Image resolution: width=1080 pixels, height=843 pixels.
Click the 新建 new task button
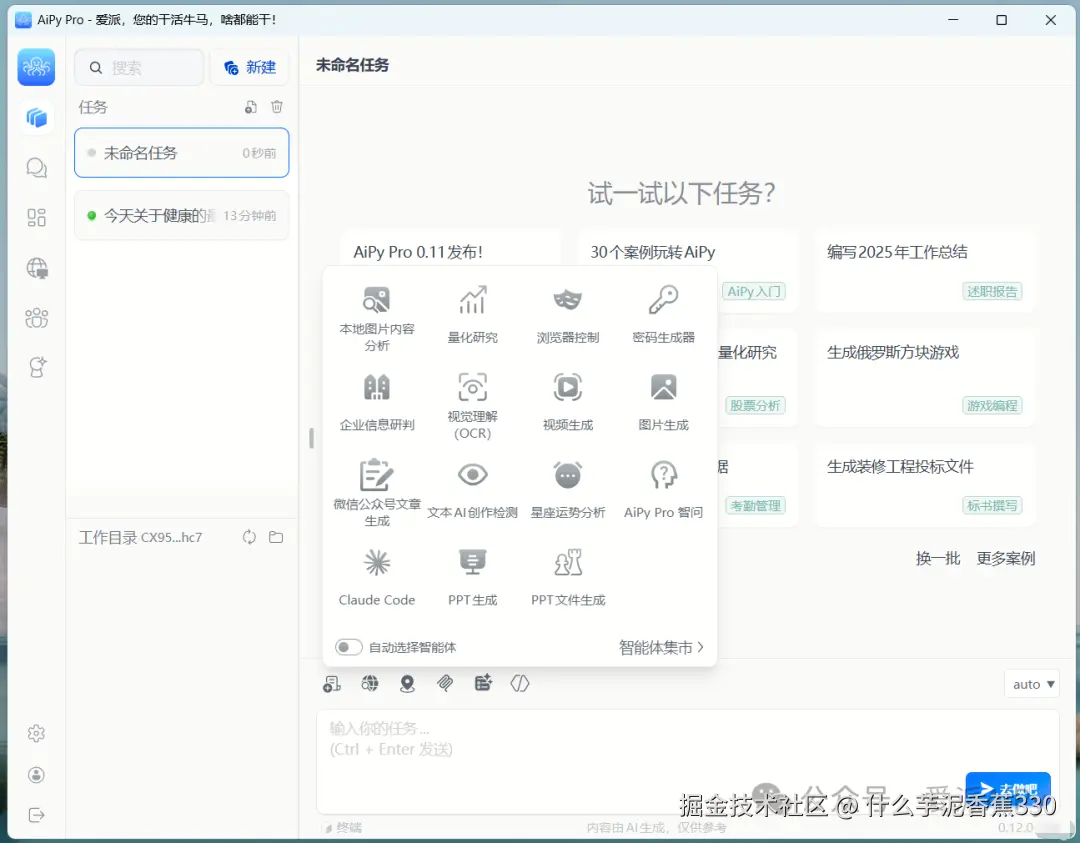(x=249, y=67)
